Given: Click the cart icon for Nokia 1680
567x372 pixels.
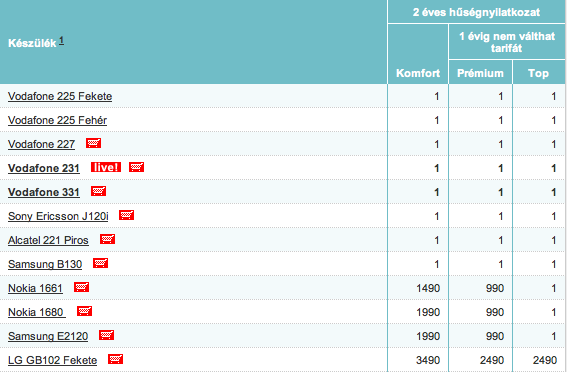Looking at the screenshot, I should pyautogui.click(x=85, y=311).
